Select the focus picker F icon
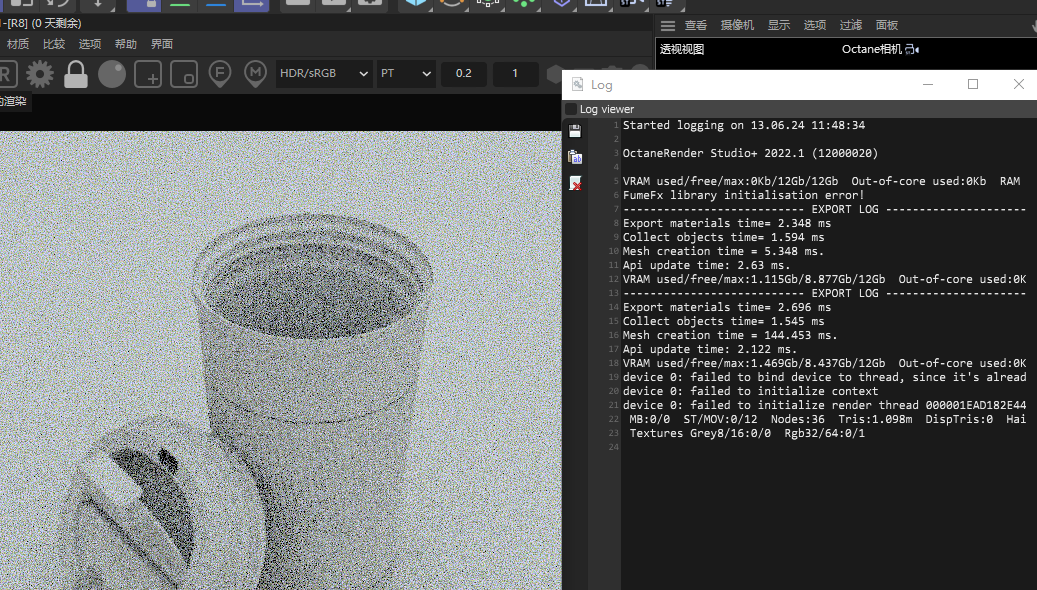This screenshot has height=590, width=1037. [x=220, y=74]
